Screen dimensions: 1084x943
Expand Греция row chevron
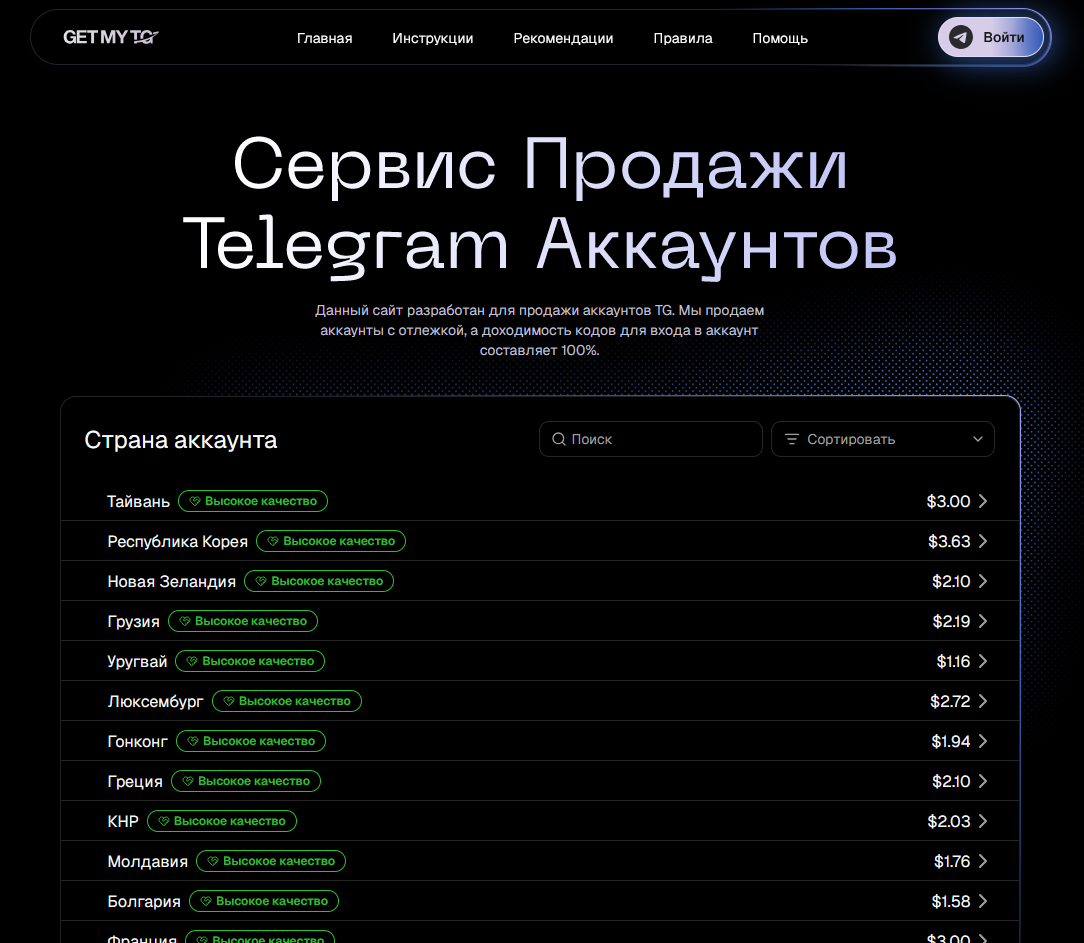(983, 781)
